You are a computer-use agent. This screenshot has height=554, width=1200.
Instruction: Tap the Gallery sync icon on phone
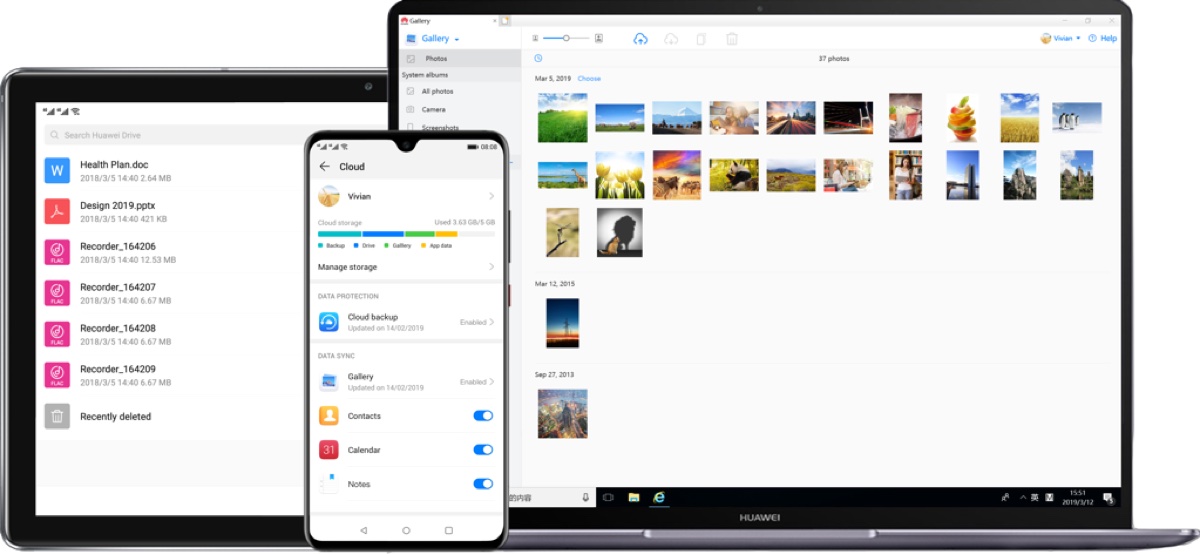click(x=329, y=382)
